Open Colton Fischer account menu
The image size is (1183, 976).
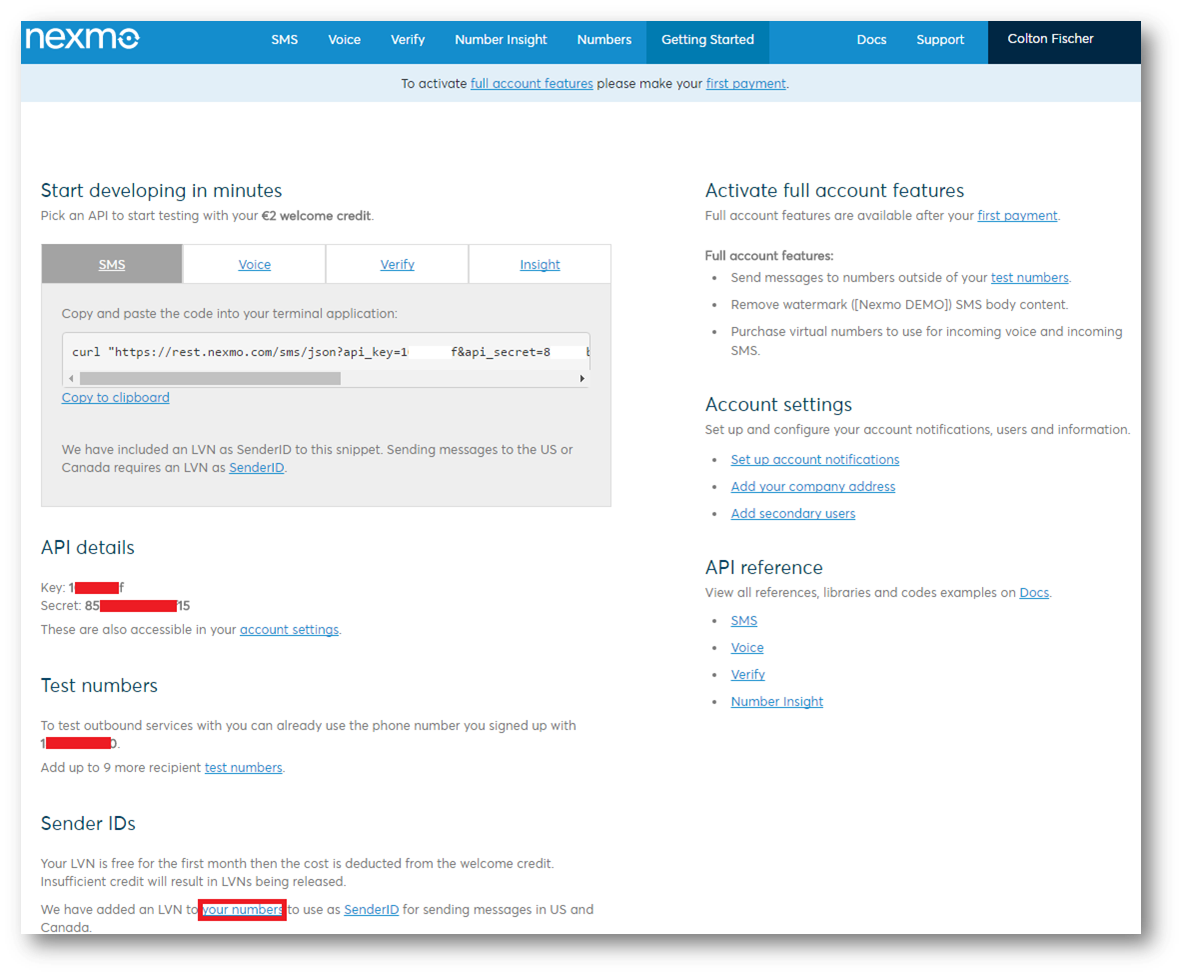coord(1050,39)
